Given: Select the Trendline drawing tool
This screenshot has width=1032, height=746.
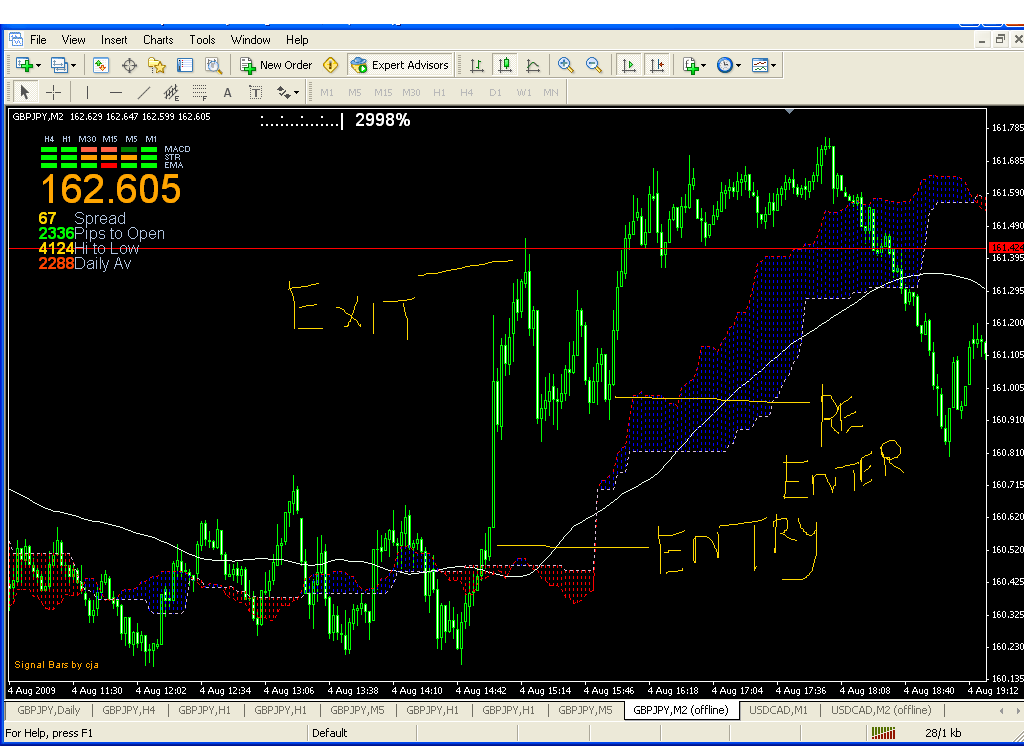Looking at the screenshot, I should (143, 92).
